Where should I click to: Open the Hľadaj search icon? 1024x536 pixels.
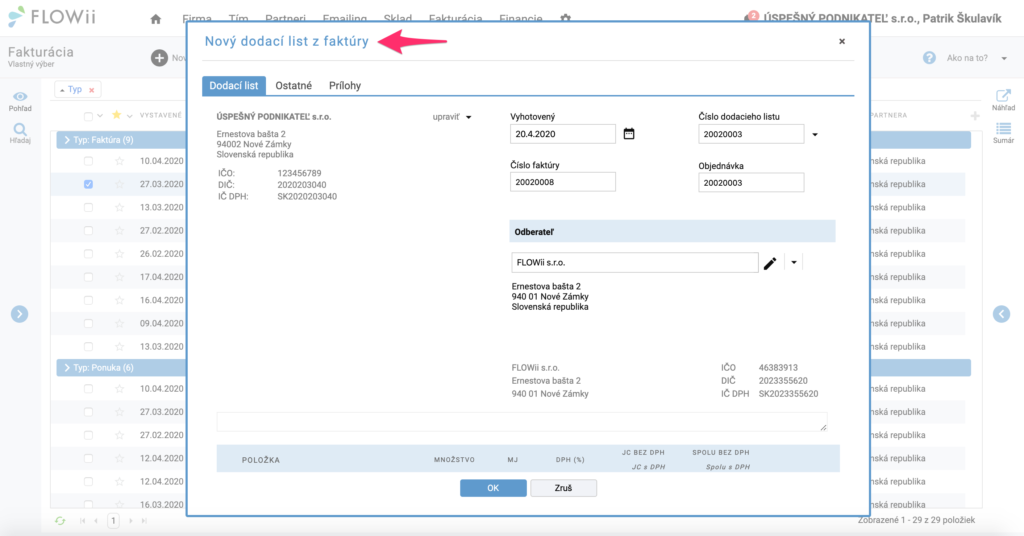pos(20,129)
